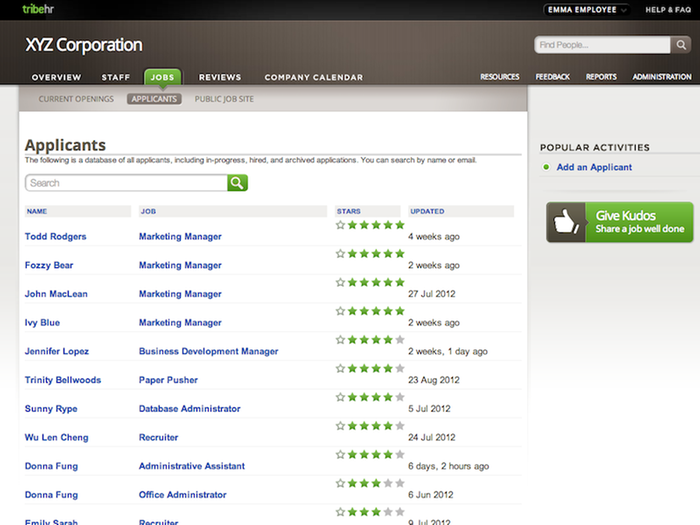This screenshot has height=525, width=700.
Task: Open the Overview tab
Action: 56,77
